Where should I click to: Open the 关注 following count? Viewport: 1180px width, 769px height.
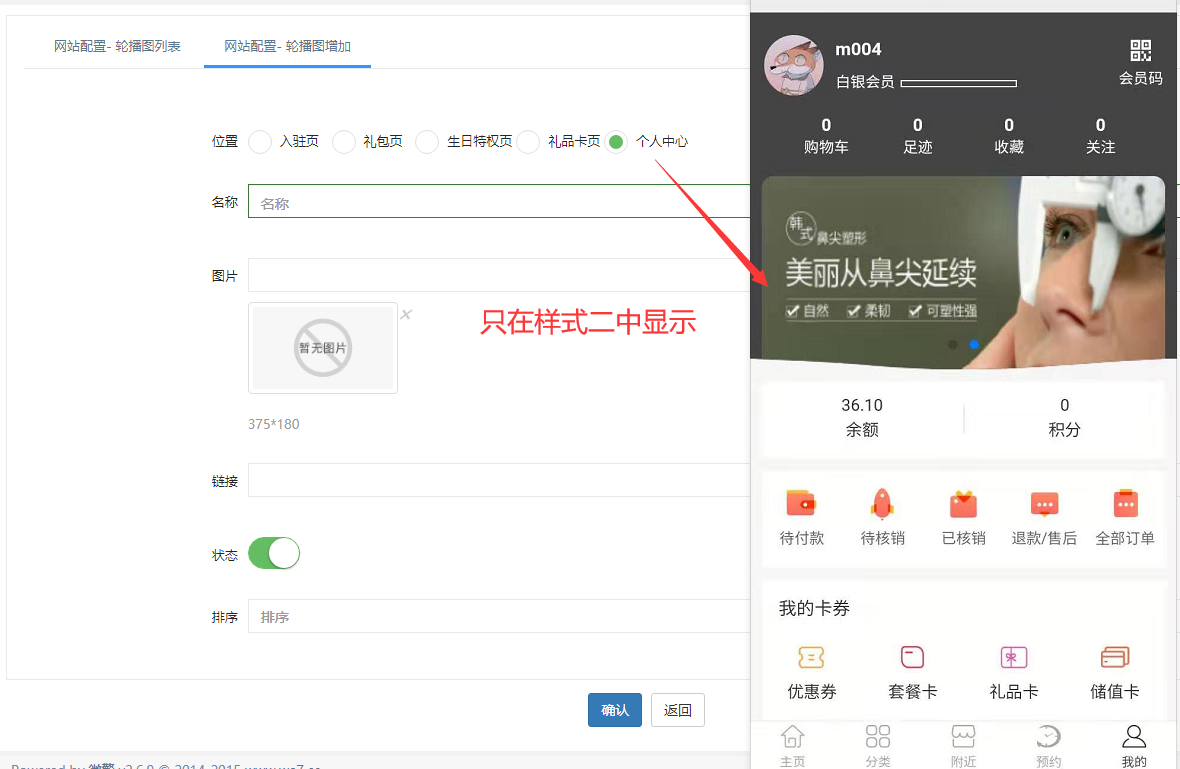tap(1100, 136)
